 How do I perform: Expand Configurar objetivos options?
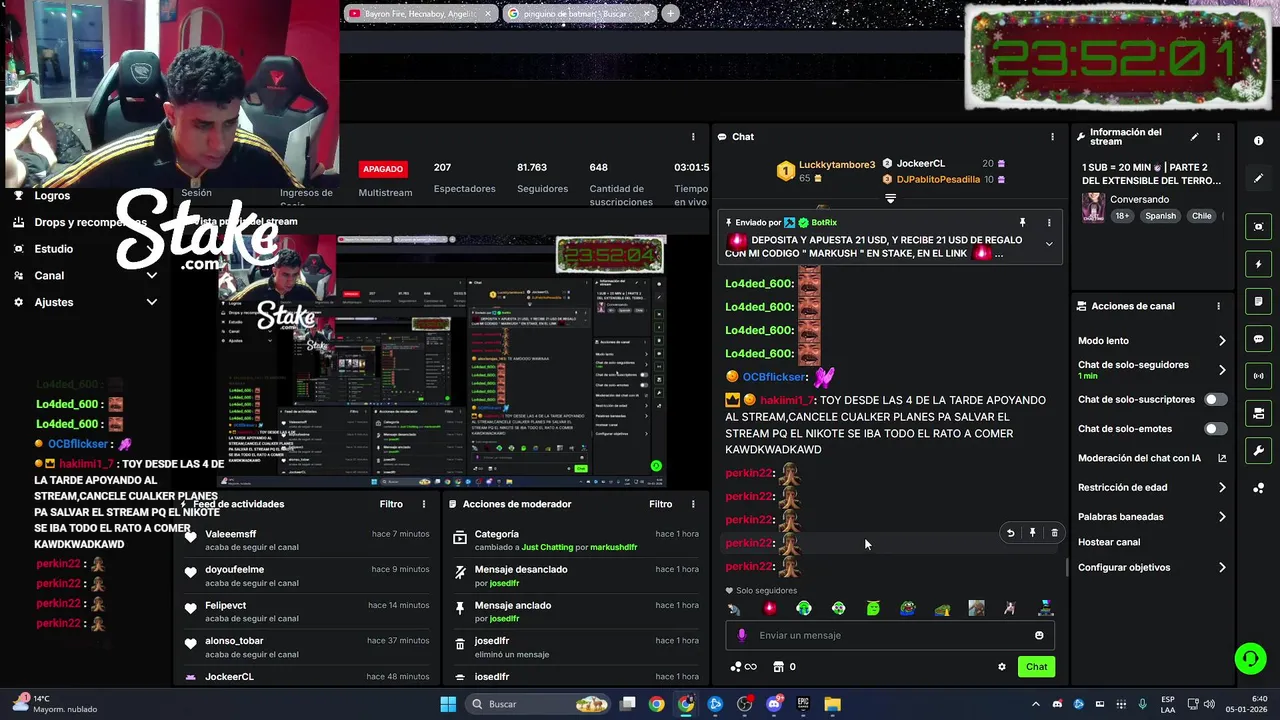[x=1222, y=567]
